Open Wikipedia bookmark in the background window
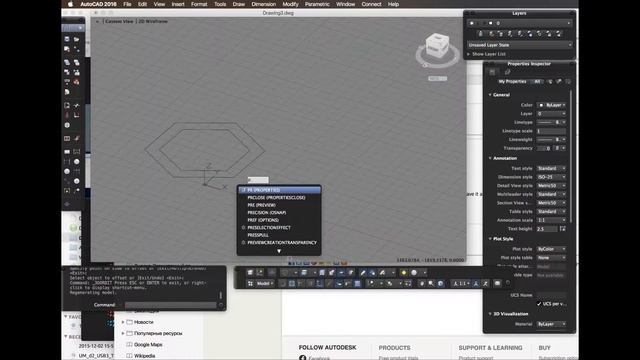 (x=144, y=356)
